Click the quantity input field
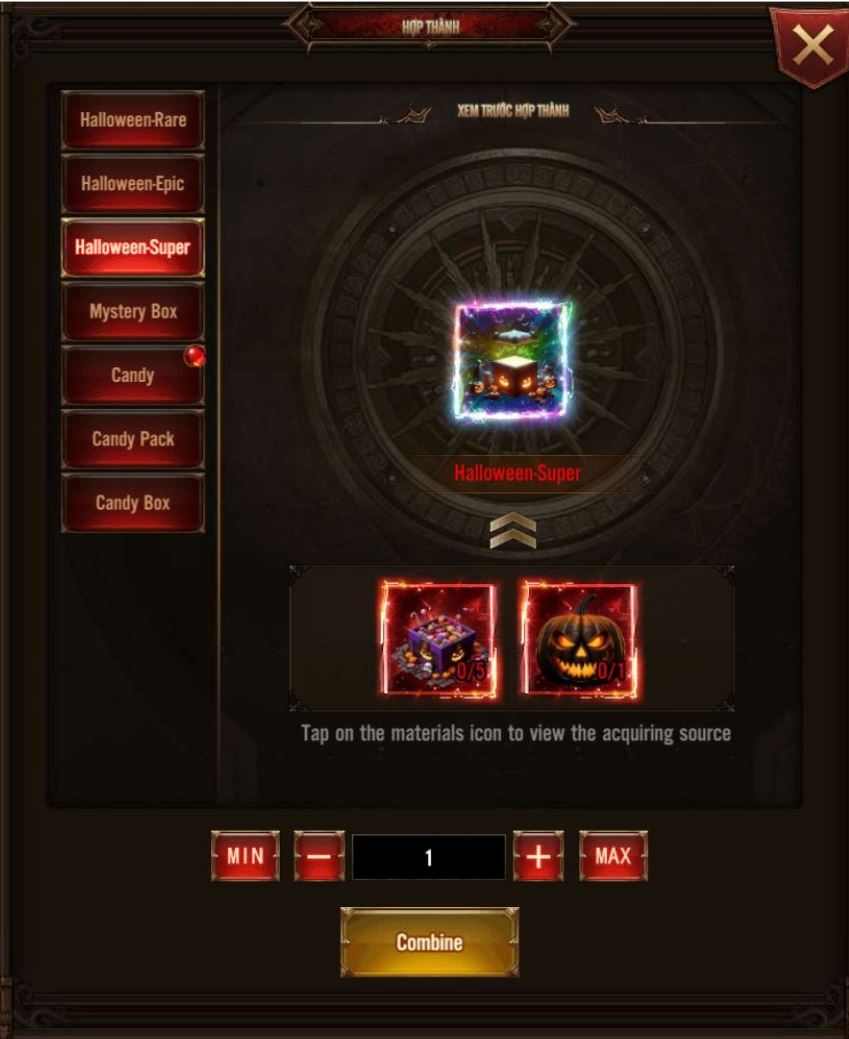Screen dimensions: 849x1039 coord(429,857)
